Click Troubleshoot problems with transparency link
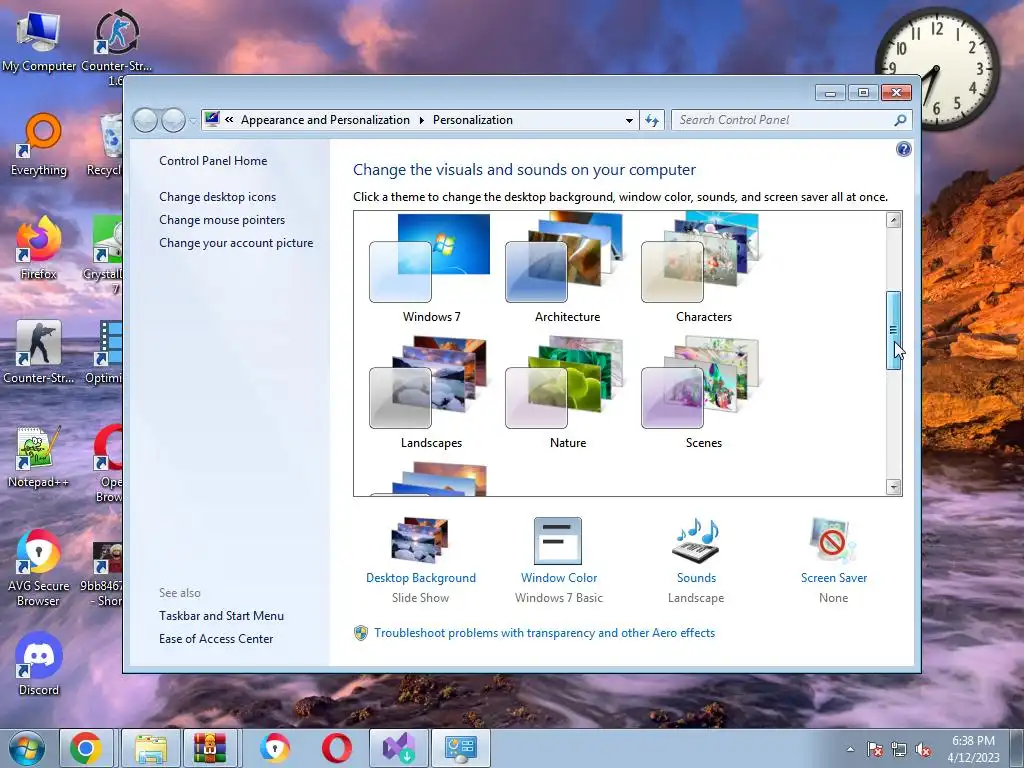Image resolution: width=1024 pixels, height=768 pixels. coord(544,633)
